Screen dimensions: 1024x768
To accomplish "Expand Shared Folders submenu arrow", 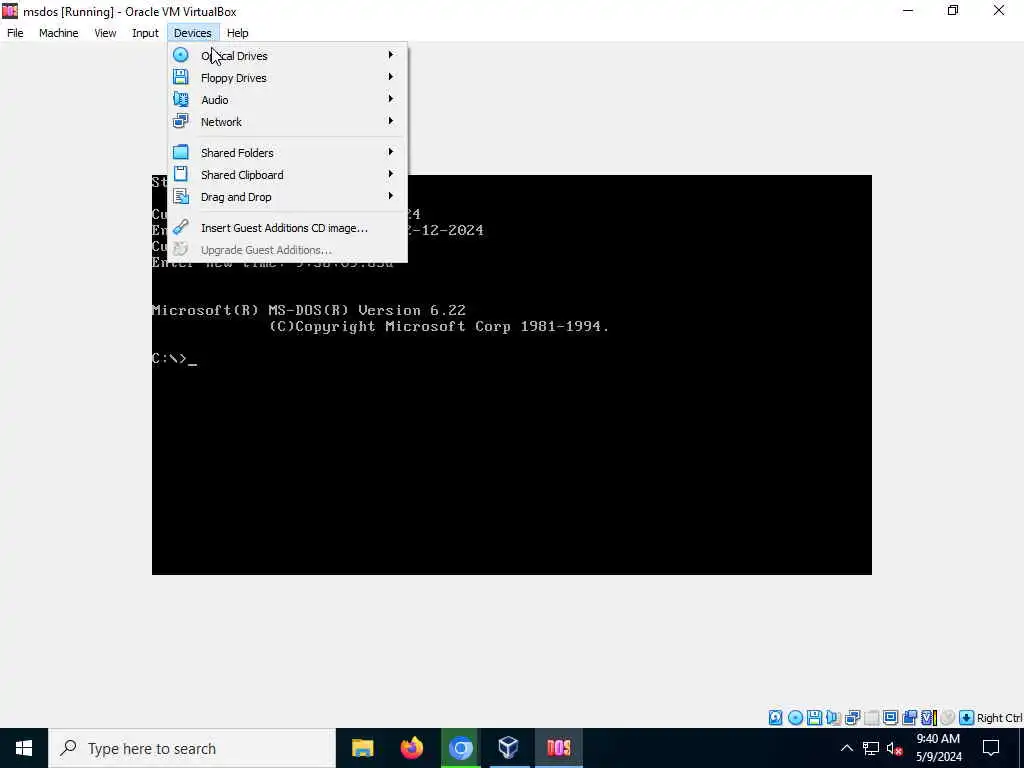I will [x=391, y=152].
